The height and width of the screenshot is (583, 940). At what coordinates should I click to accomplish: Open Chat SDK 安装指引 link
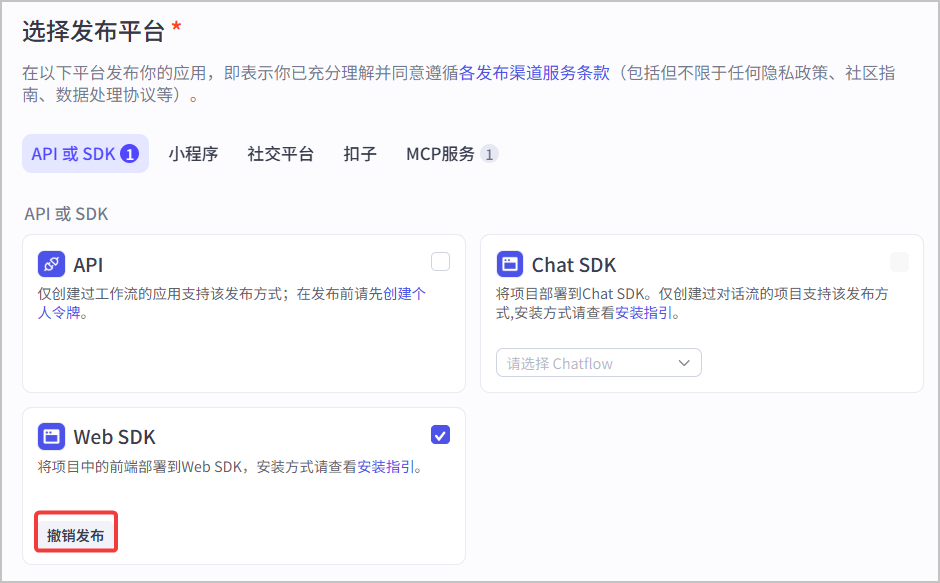(643, 312)
